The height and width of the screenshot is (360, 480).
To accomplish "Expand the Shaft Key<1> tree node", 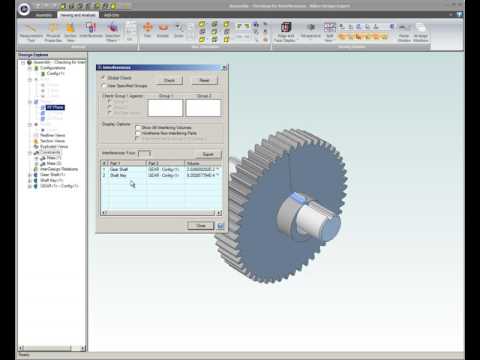I will coord(30,180).
